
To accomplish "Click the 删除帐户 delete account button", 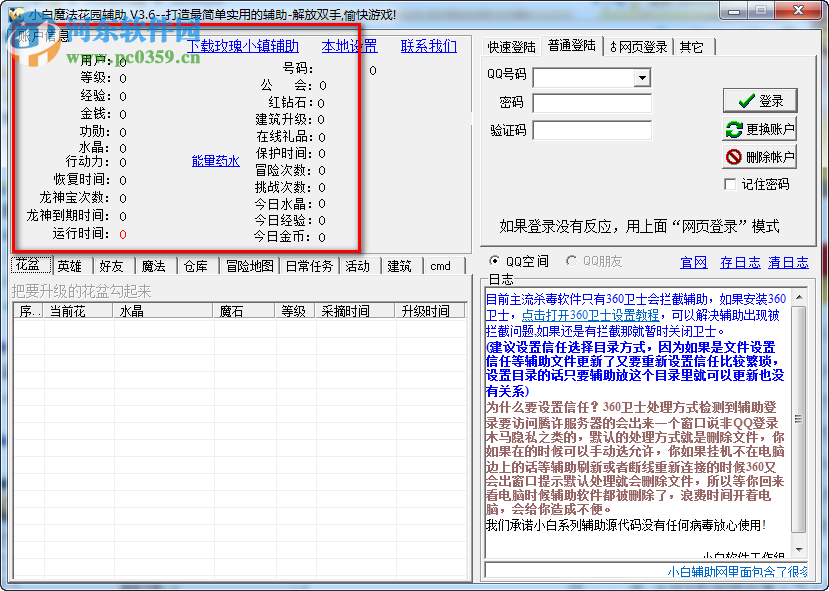I will 760,156.
